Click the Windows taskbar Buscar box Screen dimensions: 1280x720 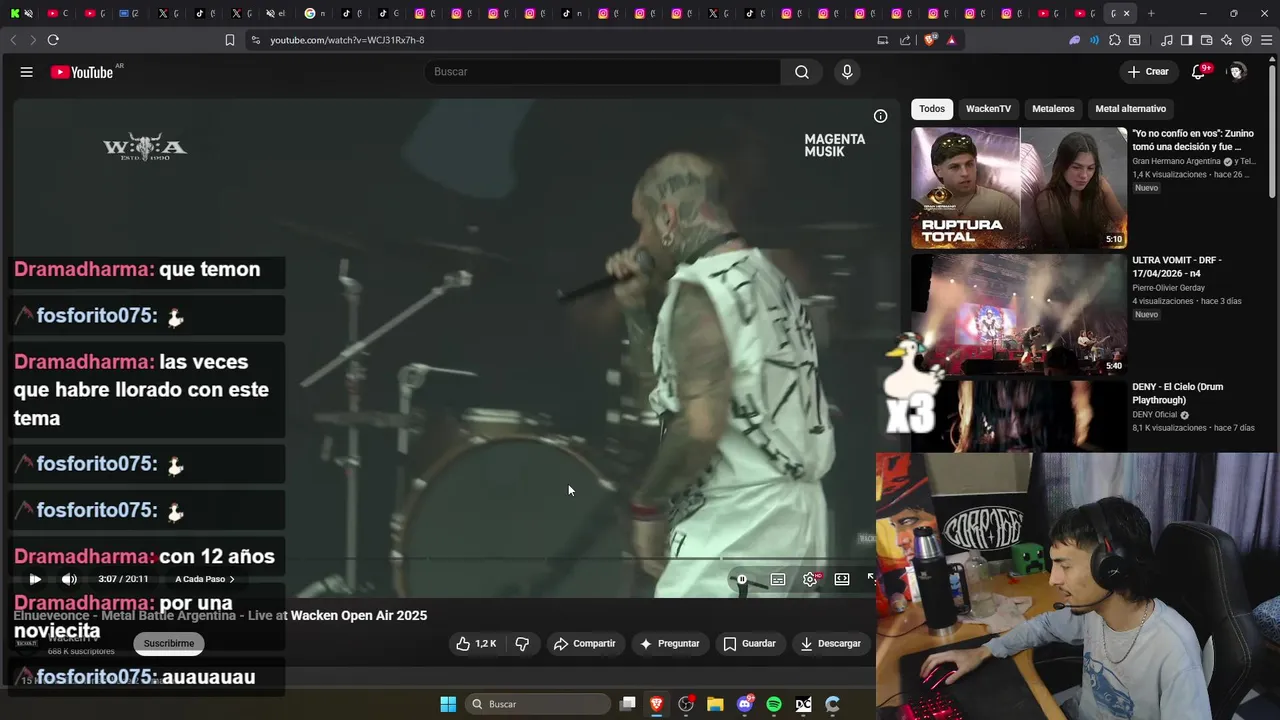click(x=539, y=704)
